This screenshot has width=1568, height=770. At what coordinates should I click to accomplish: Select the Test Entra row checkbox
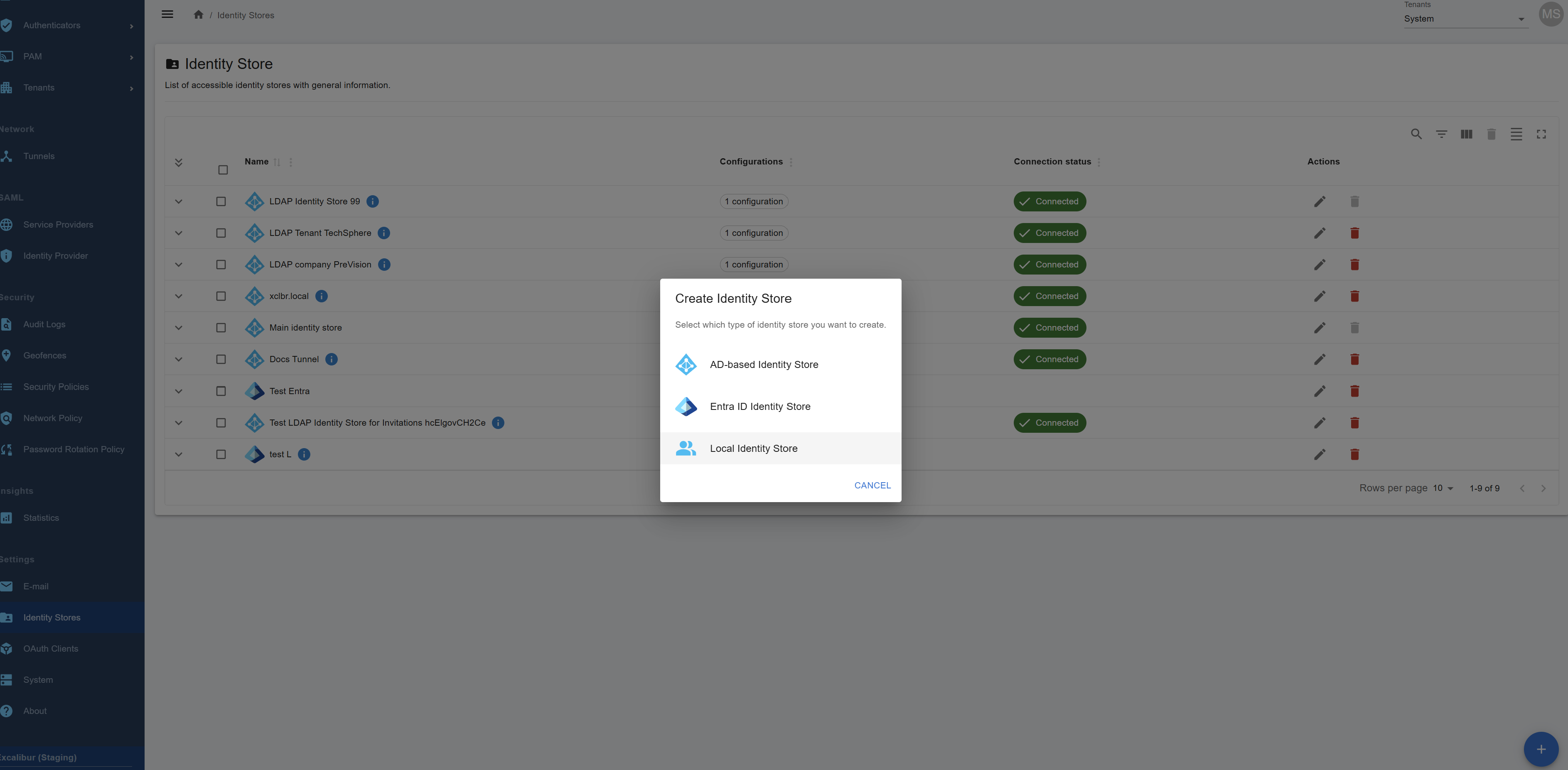click(x=221, y=391)
